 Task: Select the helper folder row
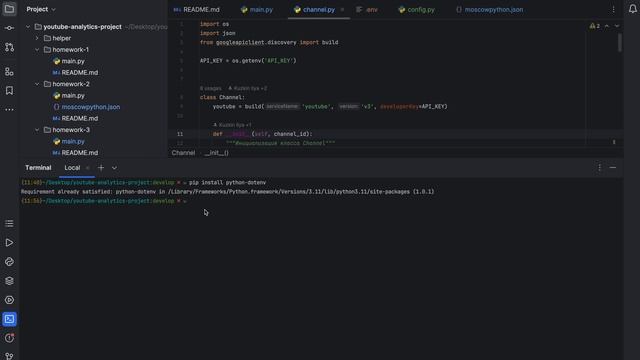point(94,38)
